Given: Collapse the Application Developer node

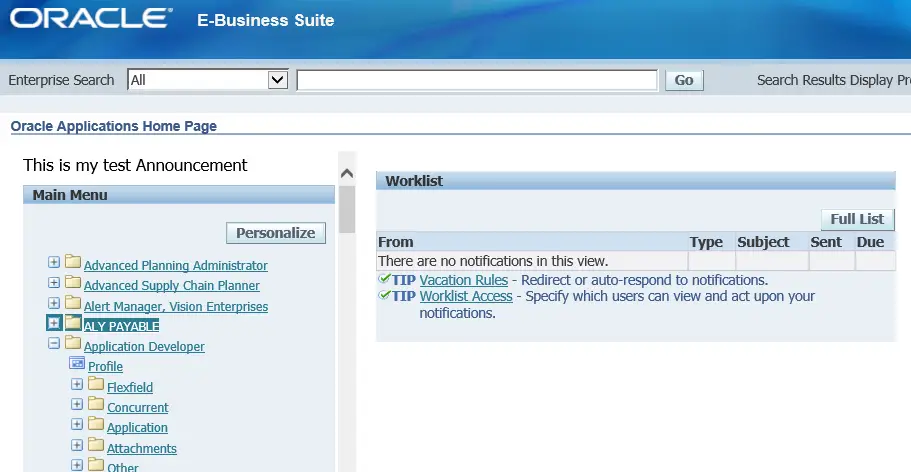Looking at the screenshot, I should click(x=54, y=344).
